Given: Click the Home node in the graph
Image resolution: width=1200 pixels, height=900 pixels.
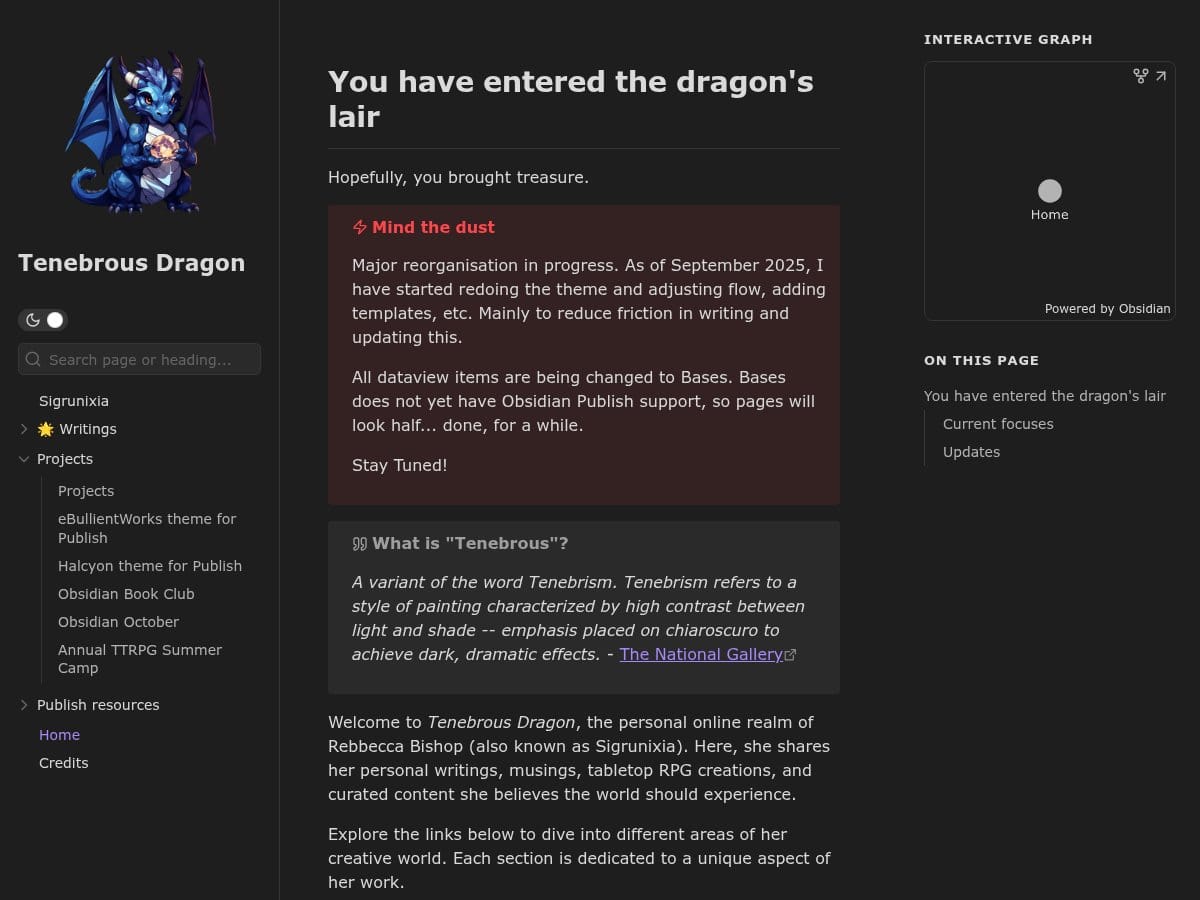Looking at the screenshot, I should click(1050, 191).
